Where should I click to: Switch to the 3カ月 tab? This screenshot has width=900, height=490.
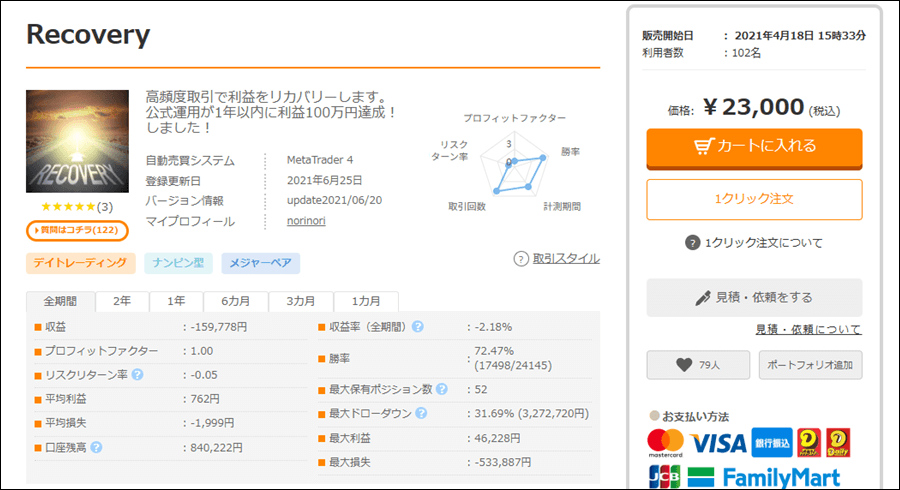click(301, 301)
